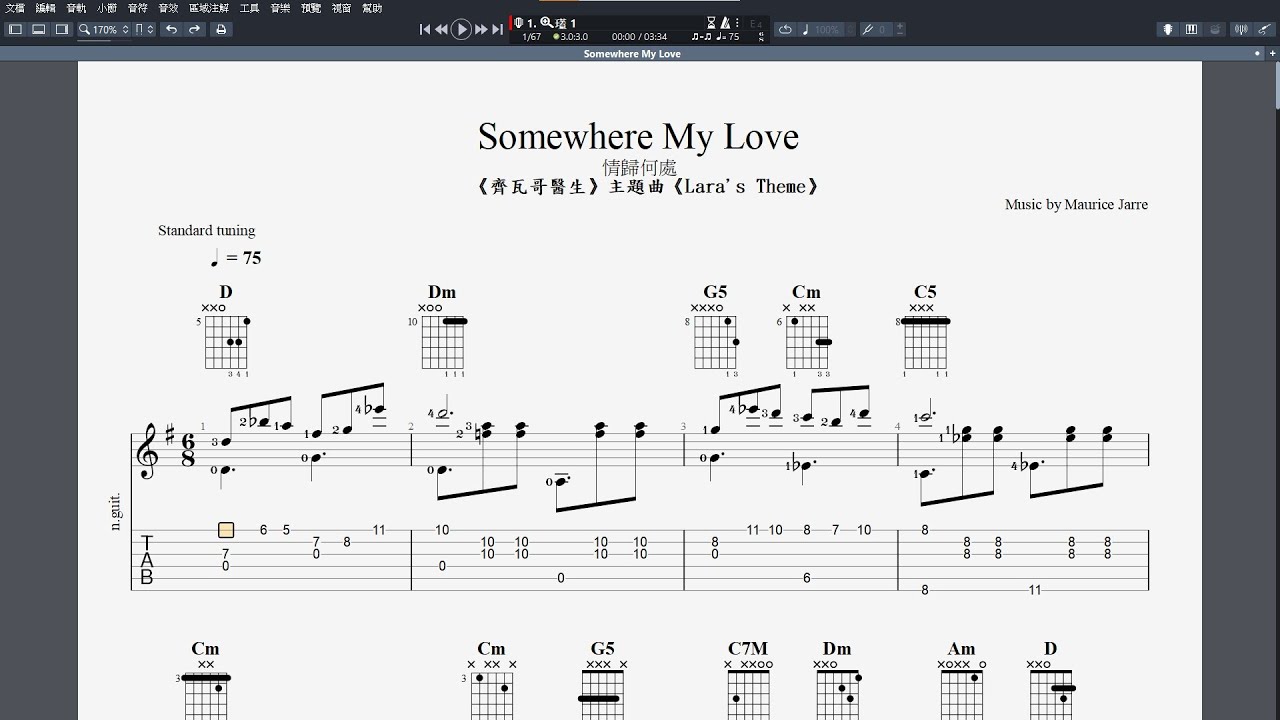
Task: Redo the last undone action
Action: 195,30
